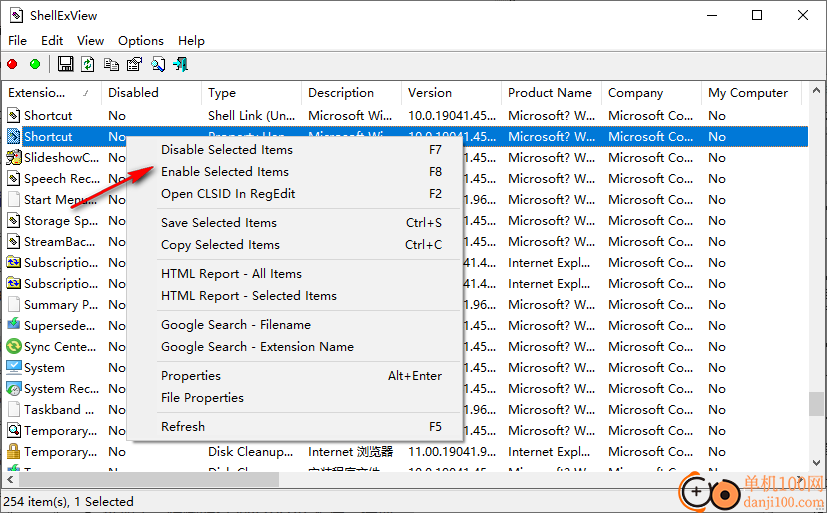Select the Sync Cente... row name
The height and width of the screenshot is (513, 827).
(x=60, y=346)
